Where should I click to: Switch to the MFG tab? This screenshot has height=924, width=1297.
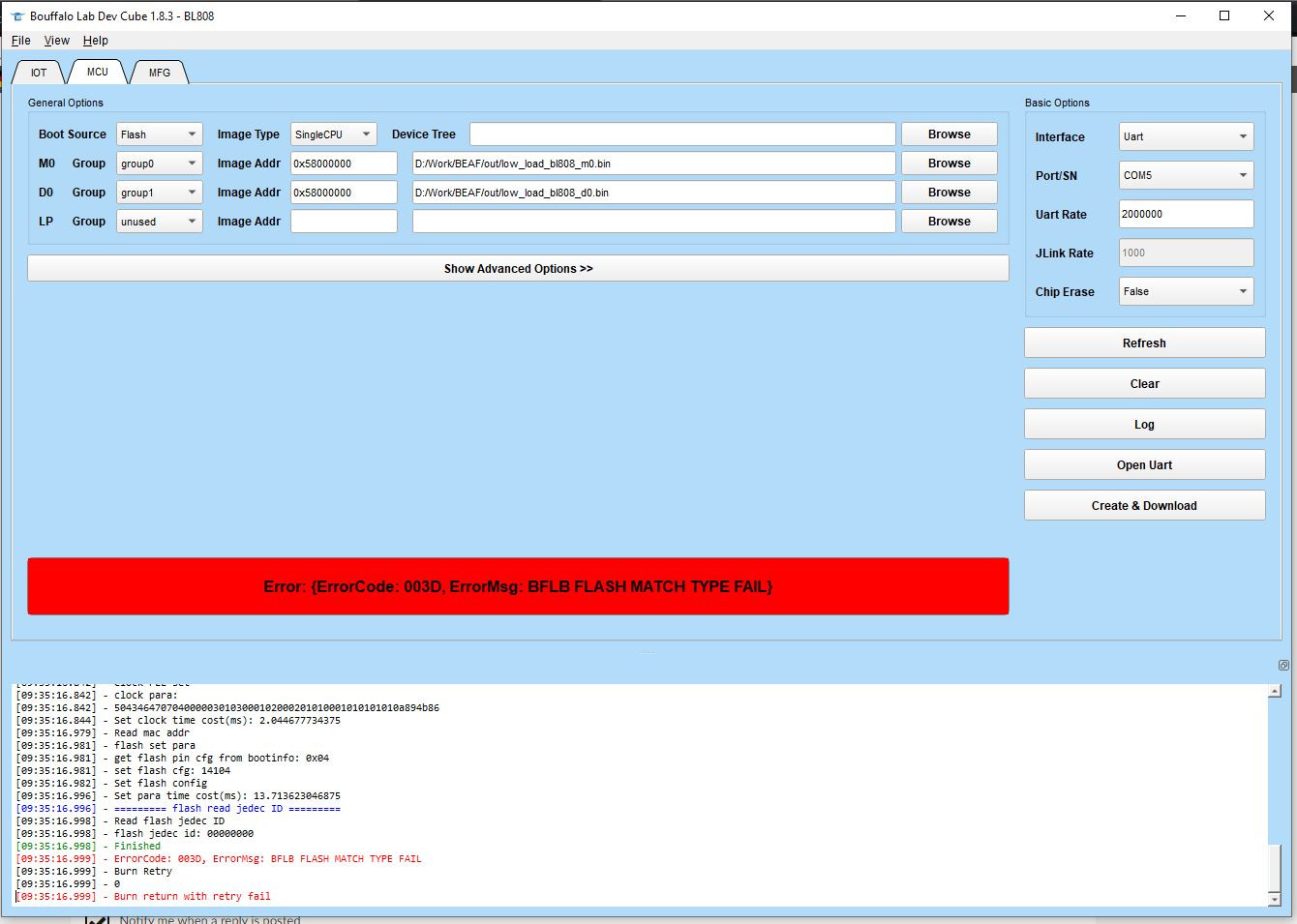159,72
